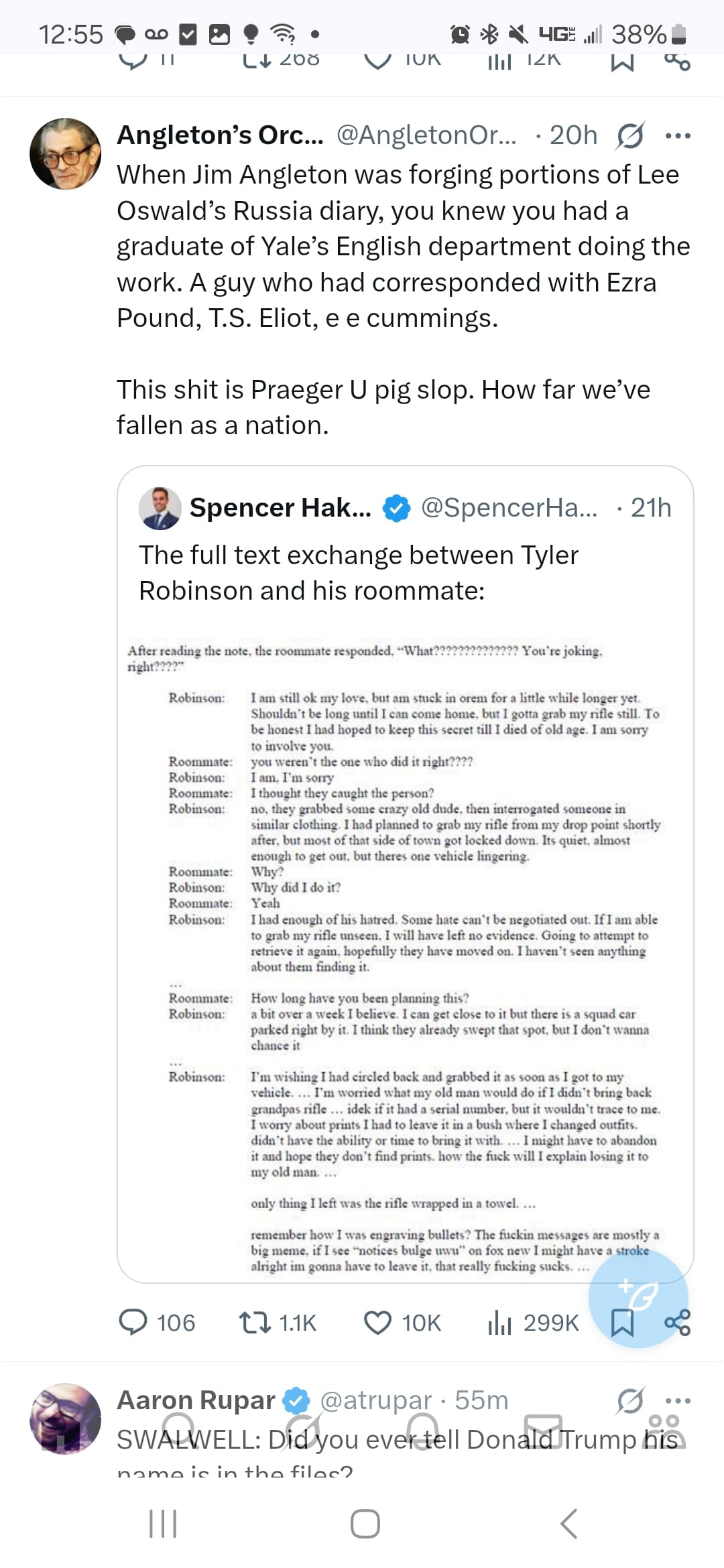Bookmark the Angleton's Orc tweet
Image resolution: width=724 pixels, height=1568 pixels.
point(623,1323)
